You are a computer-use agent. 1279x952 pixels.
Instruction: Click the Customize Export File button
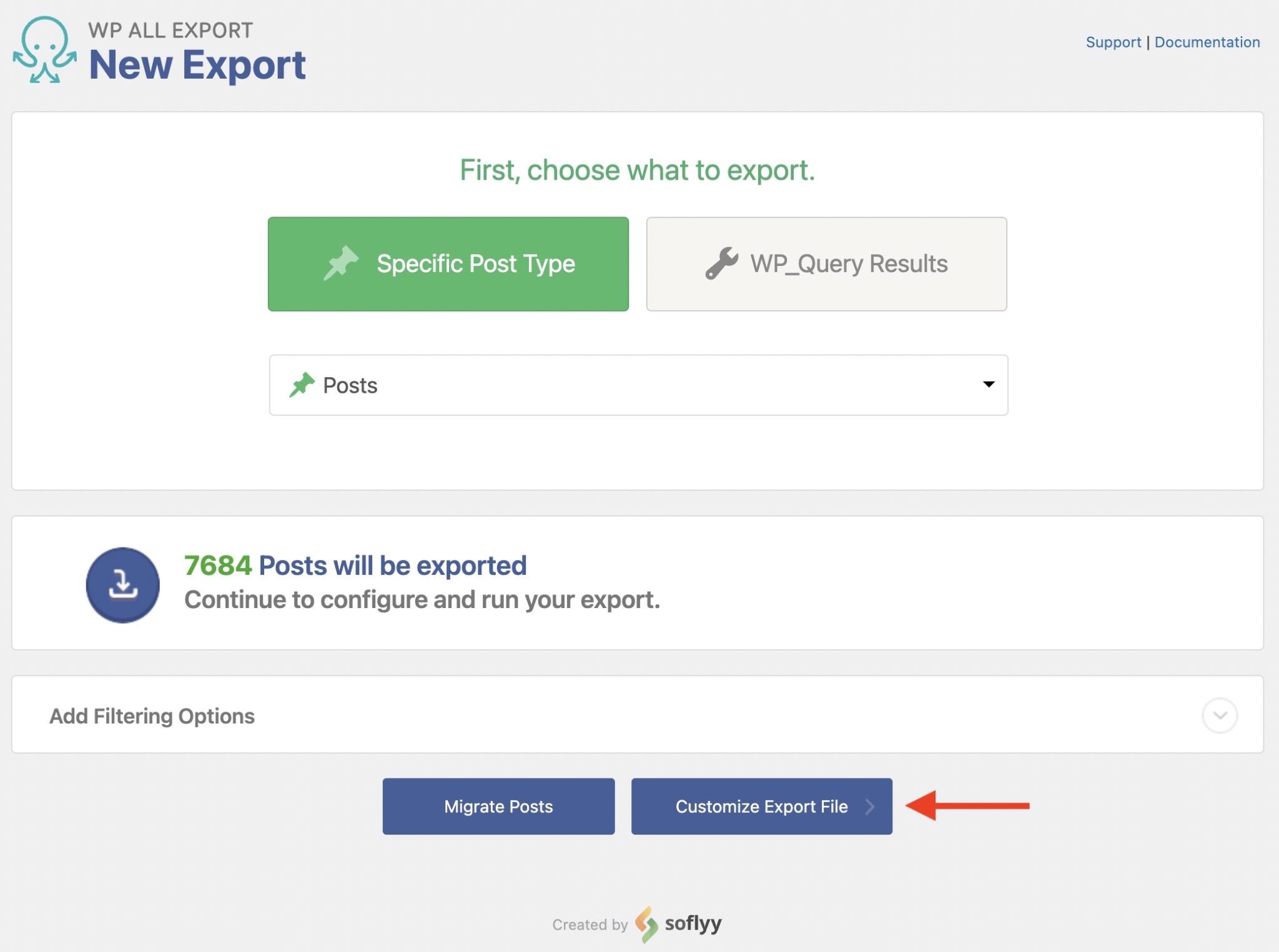(761, 806)
